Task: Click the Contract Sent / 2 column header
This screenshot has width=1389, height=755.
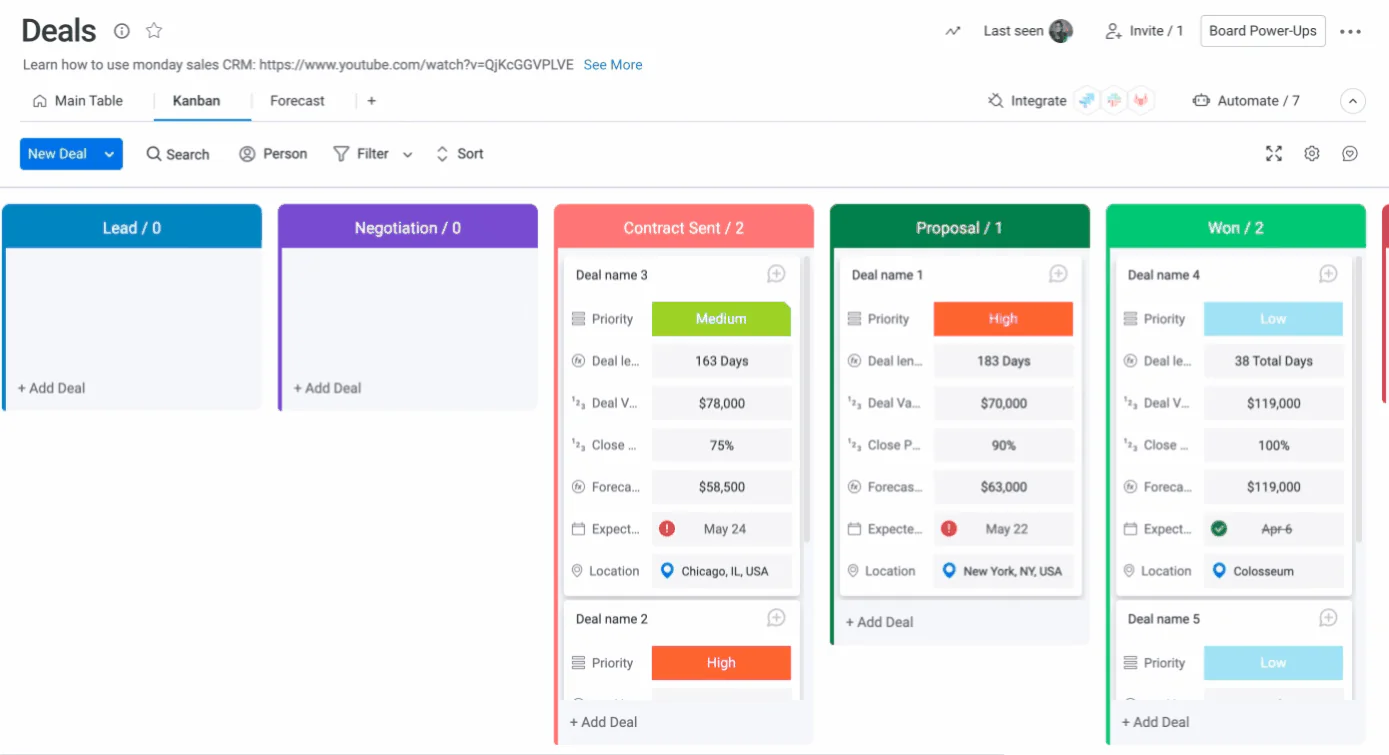Action: tap(684, 227)
